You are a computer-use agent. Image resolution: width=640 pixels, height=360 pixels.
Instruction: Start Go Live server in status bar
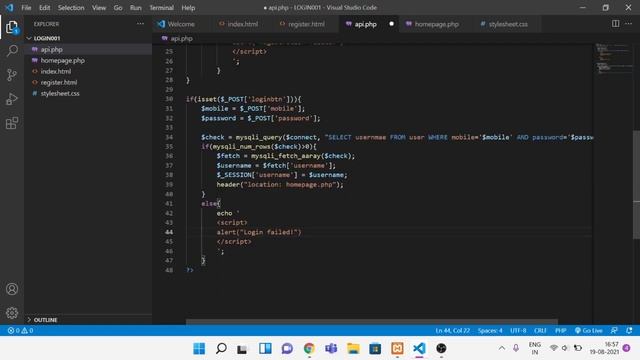tap(589, 330)
